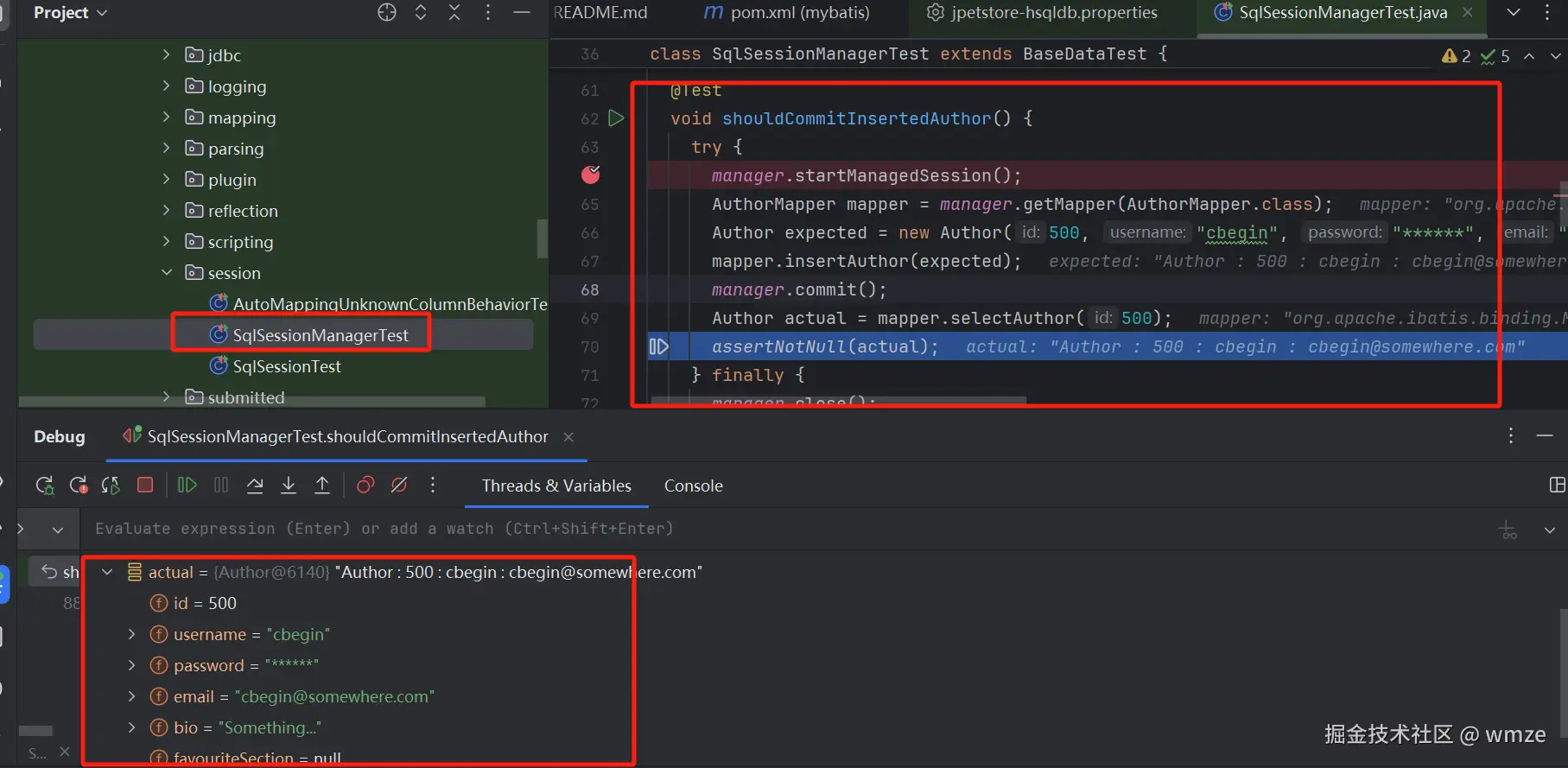Open the README.md editor tab
1568x768 pixels.
(600, 12)
